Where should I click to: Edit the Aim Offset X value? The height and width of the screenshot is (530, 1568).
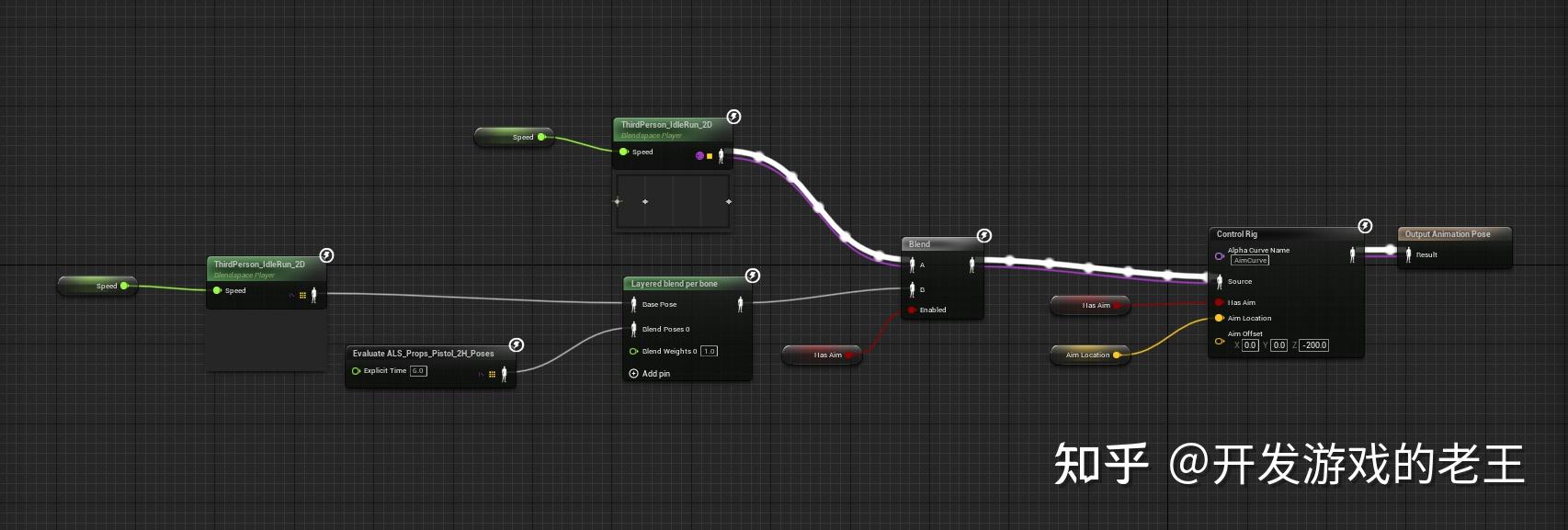pos(1250,345)
